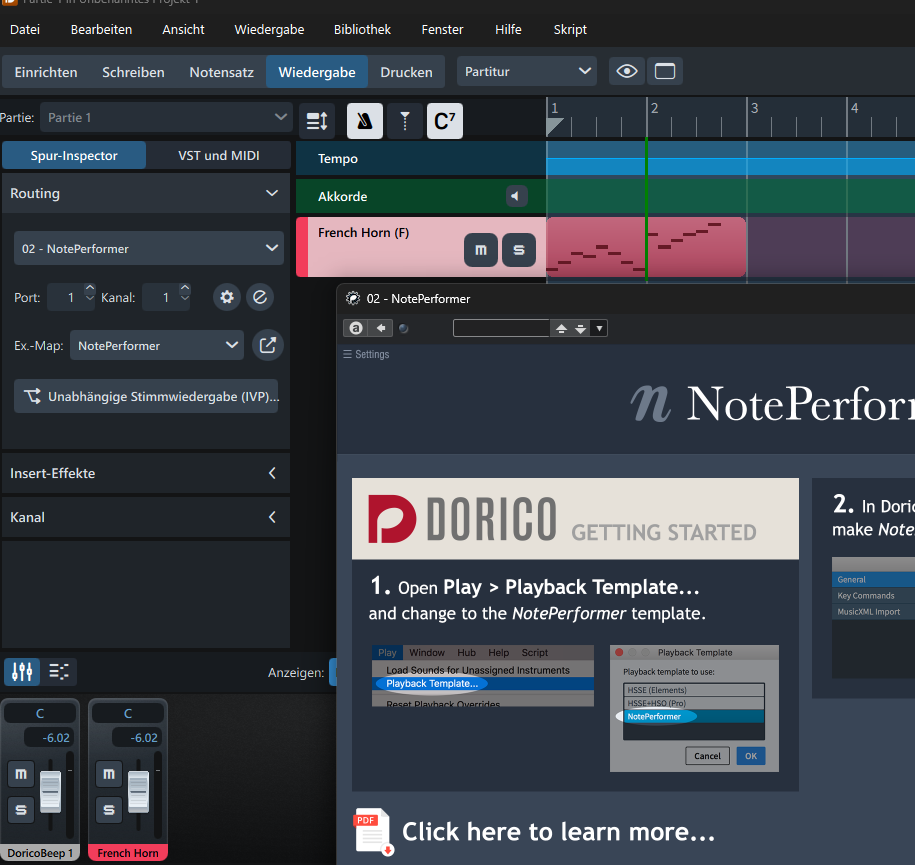Select the Spur-Inspector tab

click(x=74, y=156)
